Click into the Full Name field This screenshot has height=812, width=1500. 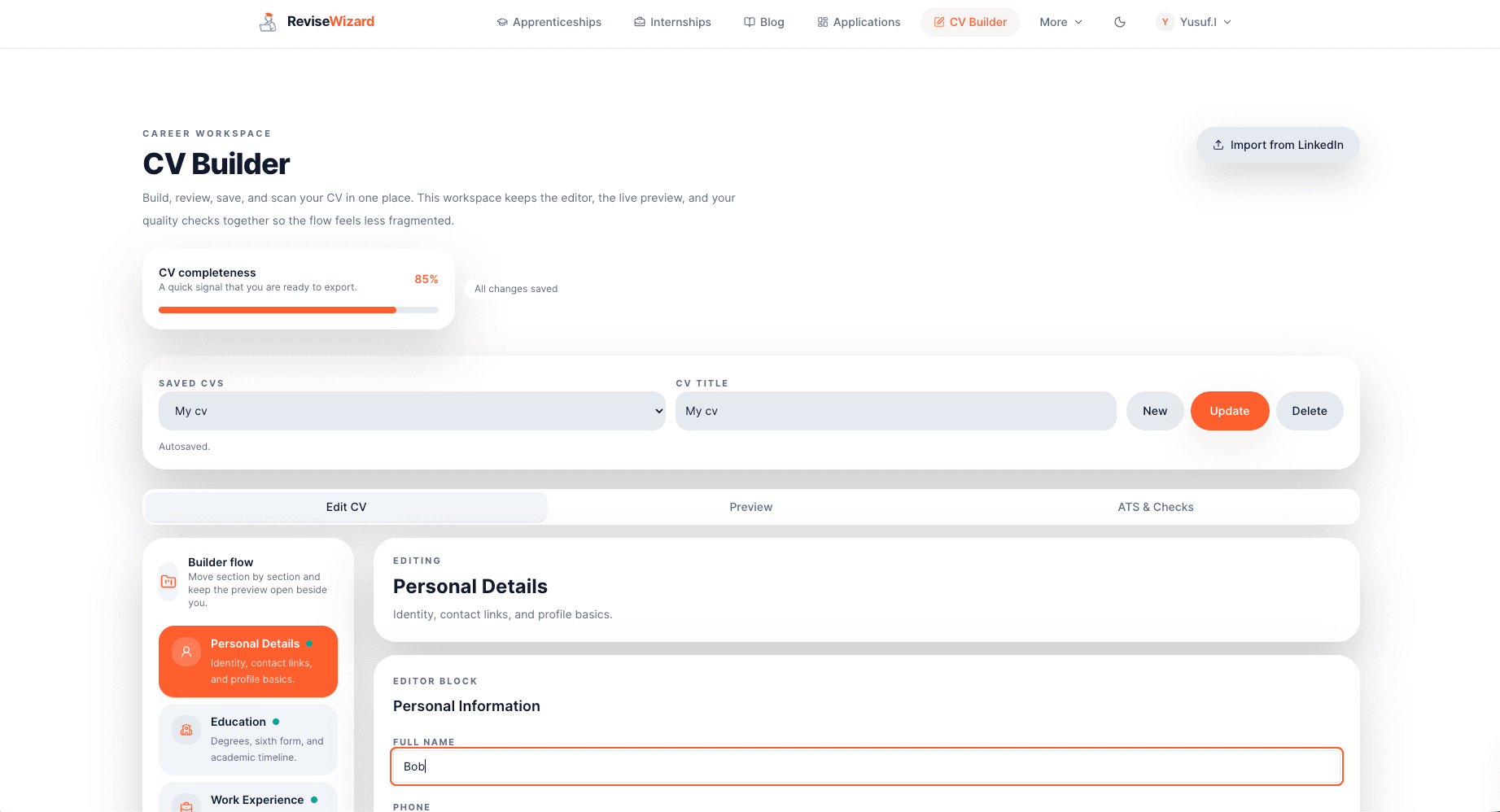pos(867,766)
